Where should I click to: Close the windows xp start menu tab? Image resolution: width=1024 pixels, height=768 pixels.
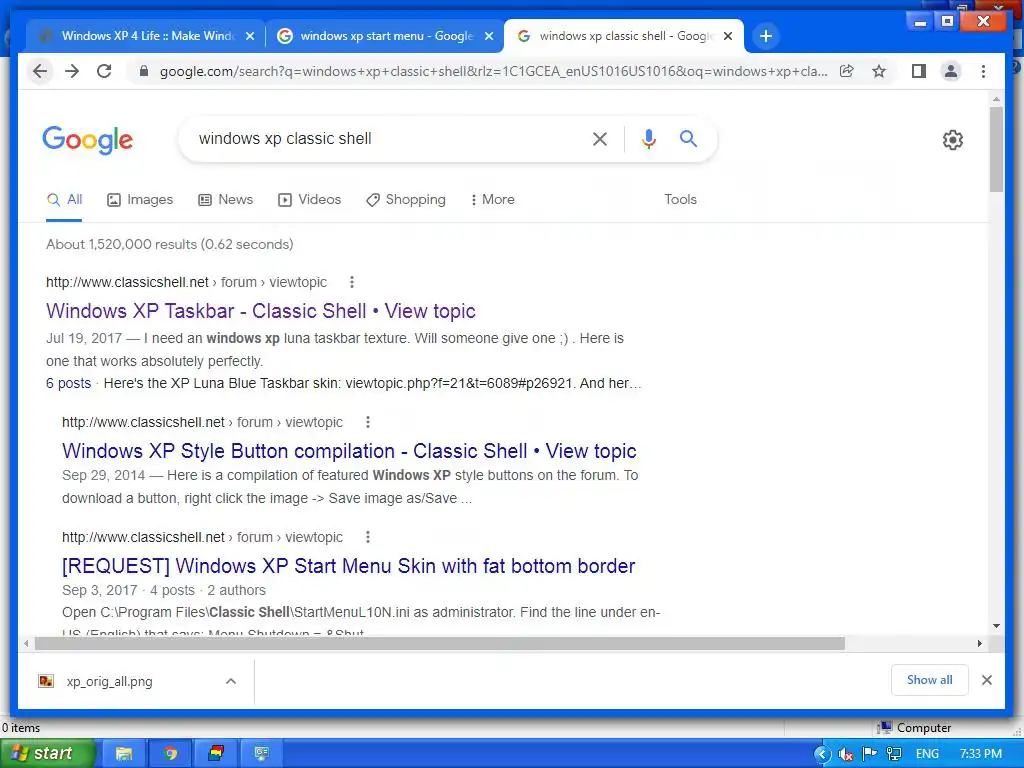click(x=488, y=36)
